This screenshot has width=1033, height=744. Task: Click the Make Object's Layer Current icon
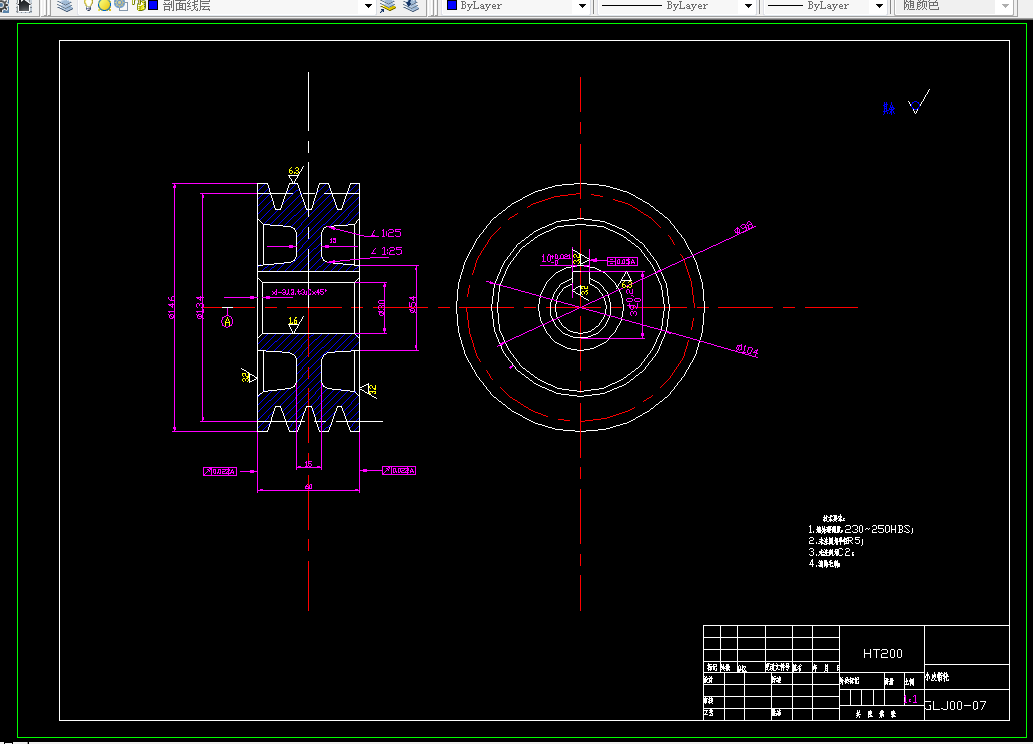point(388,6)
